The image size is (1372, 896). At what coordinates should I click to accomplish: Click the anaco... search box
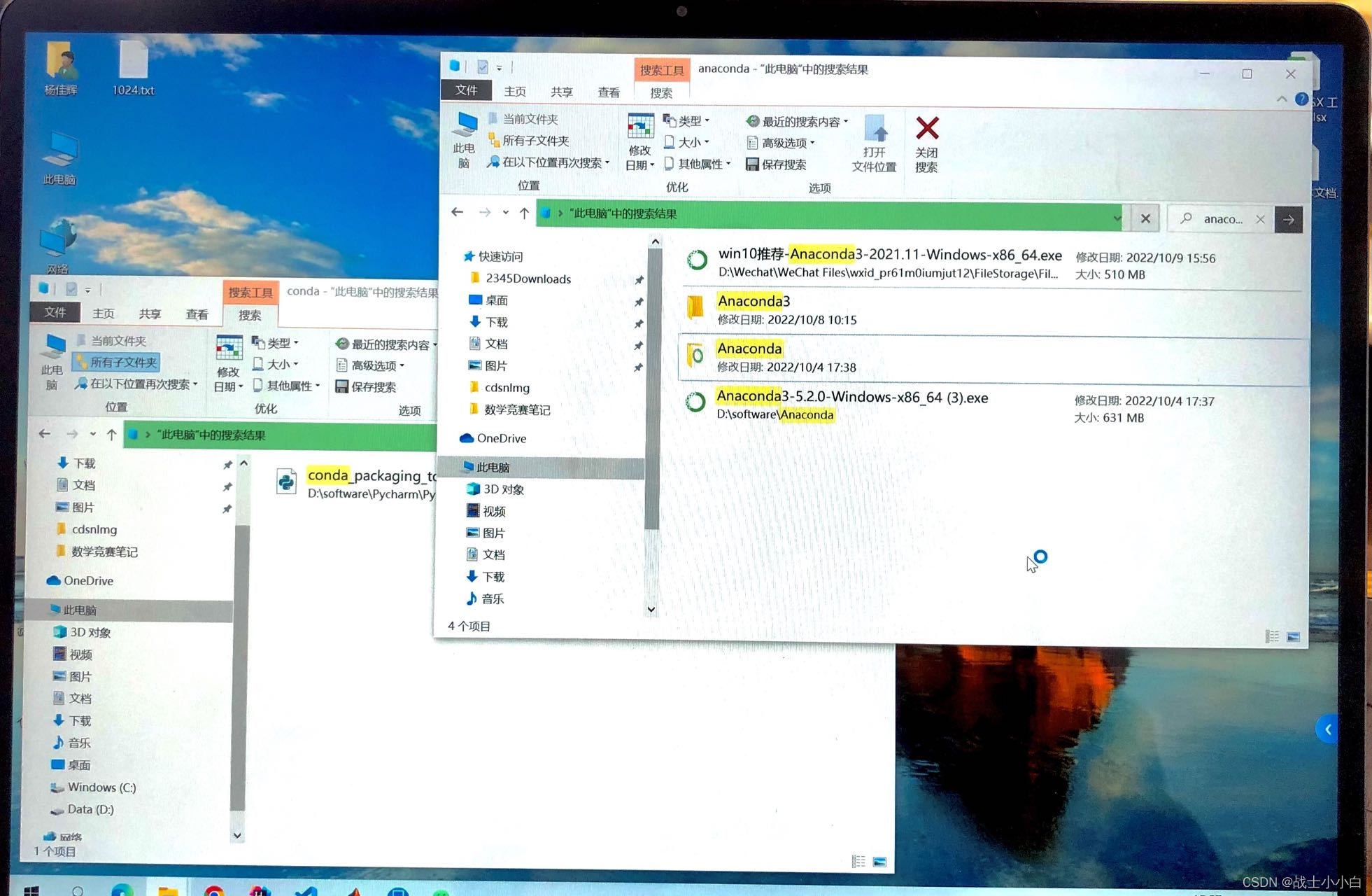1222,219
